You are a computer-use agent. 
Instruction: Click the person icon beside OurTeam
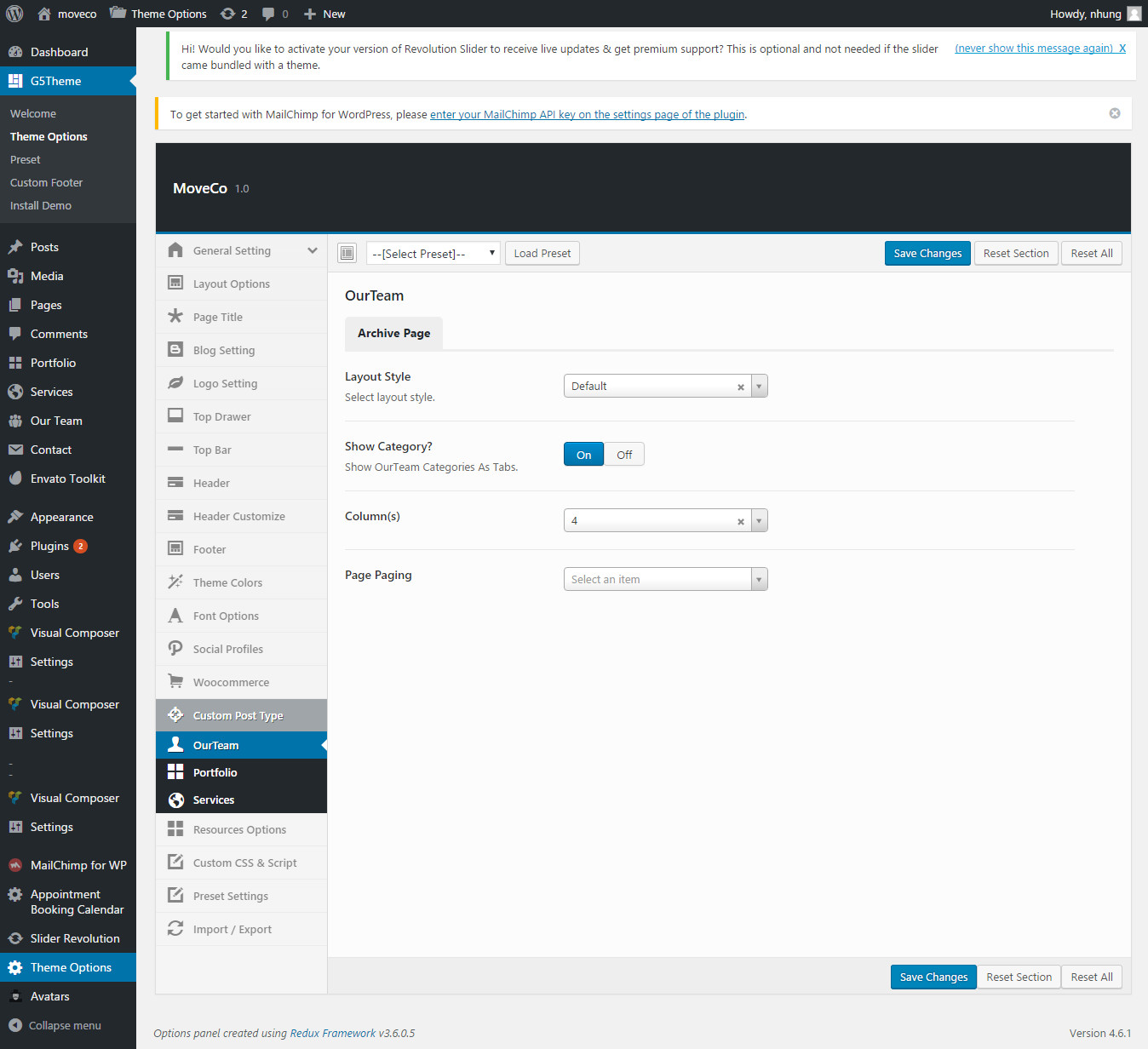(175, 744)
